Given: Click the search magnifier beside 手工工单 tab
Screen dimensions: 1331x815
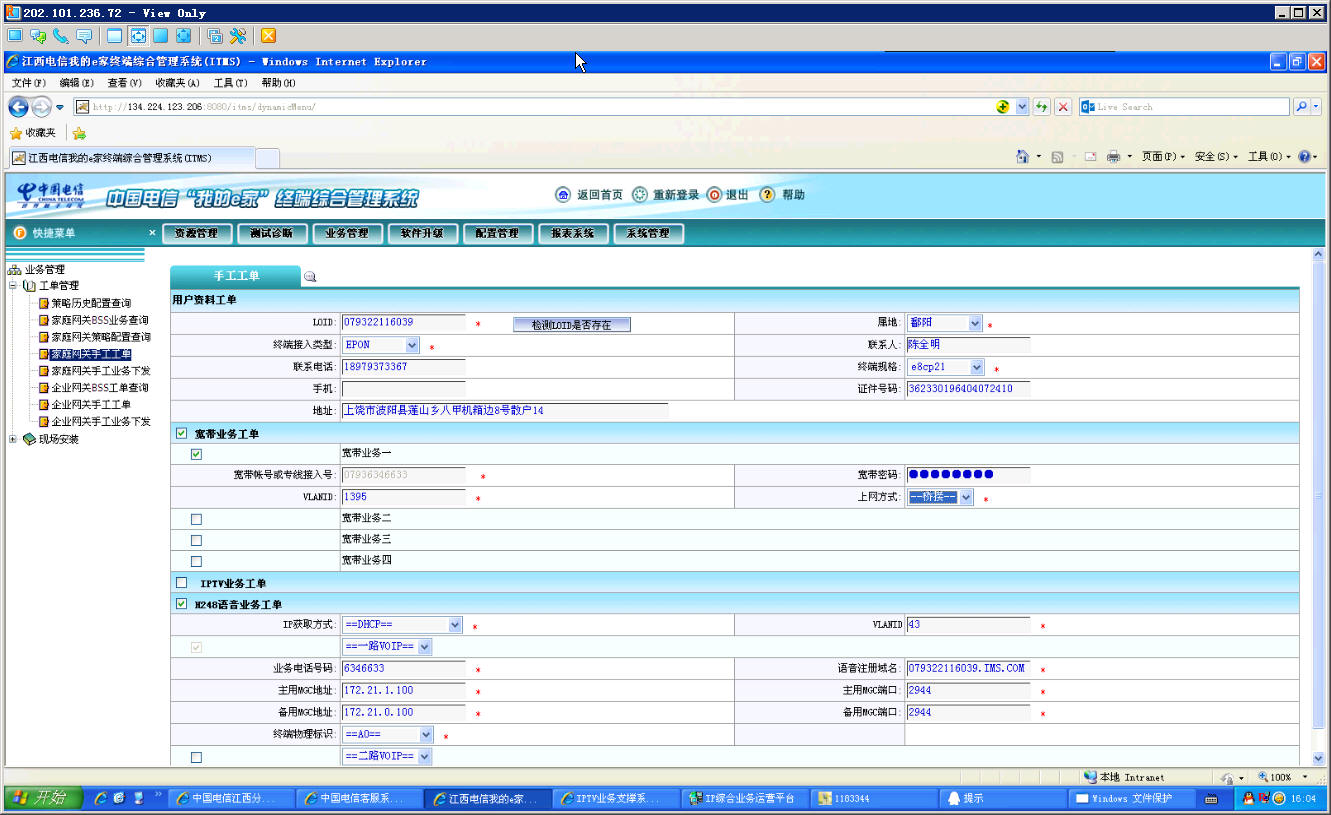Looking at the screenshot, I should click(x=310, y=277).
